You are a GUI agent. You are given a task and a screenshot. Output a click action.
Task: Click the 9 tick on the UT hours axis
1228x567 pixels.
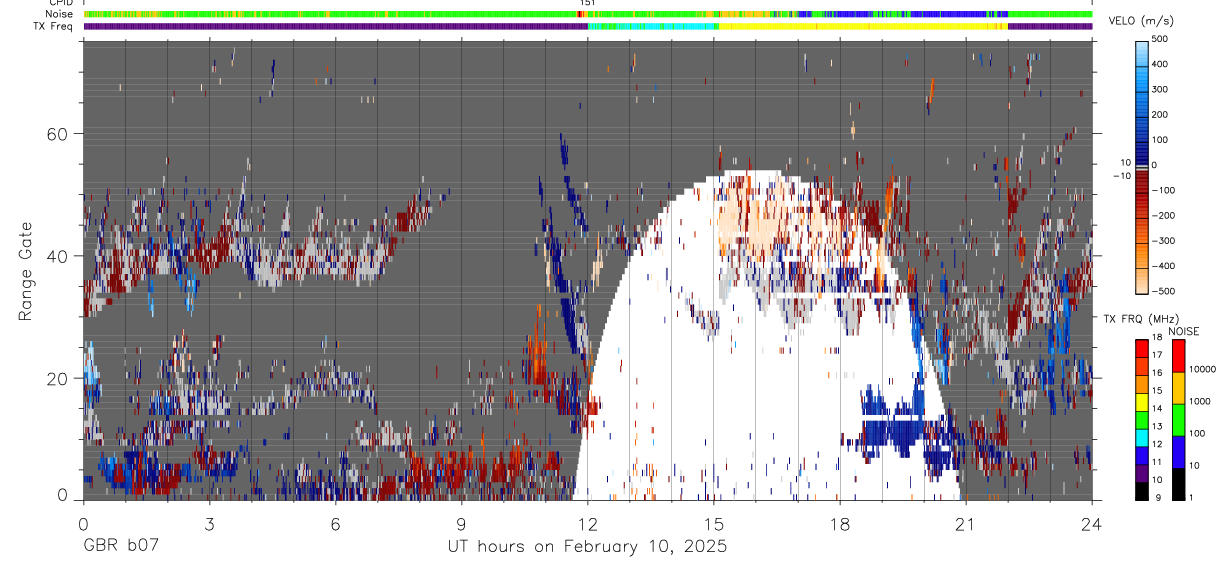coord(461,523)
